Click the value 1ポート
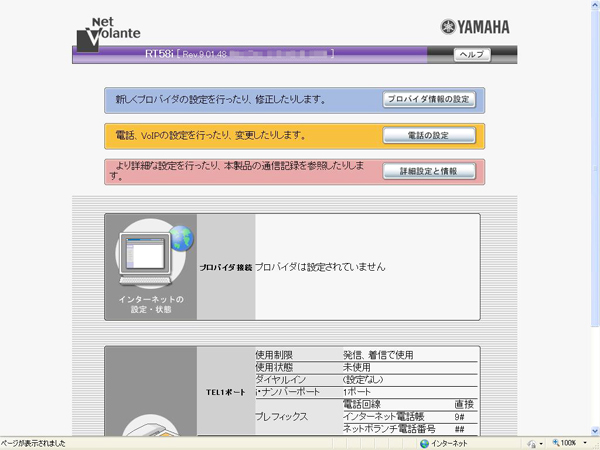 pyautogui.click(x=357, y=392)
